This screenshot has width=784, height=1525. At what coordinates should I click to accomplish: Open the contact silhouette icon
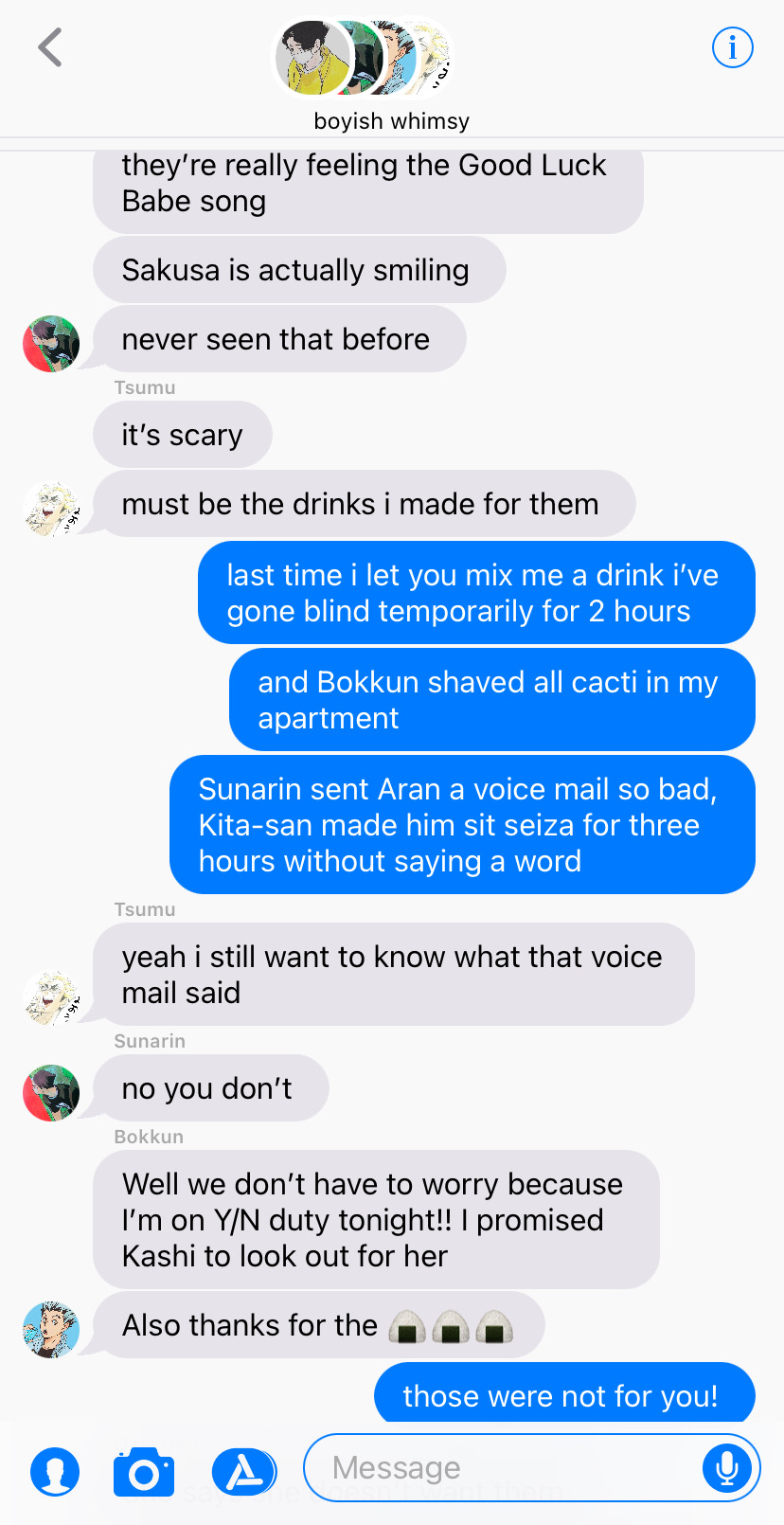click(55, 1471)
